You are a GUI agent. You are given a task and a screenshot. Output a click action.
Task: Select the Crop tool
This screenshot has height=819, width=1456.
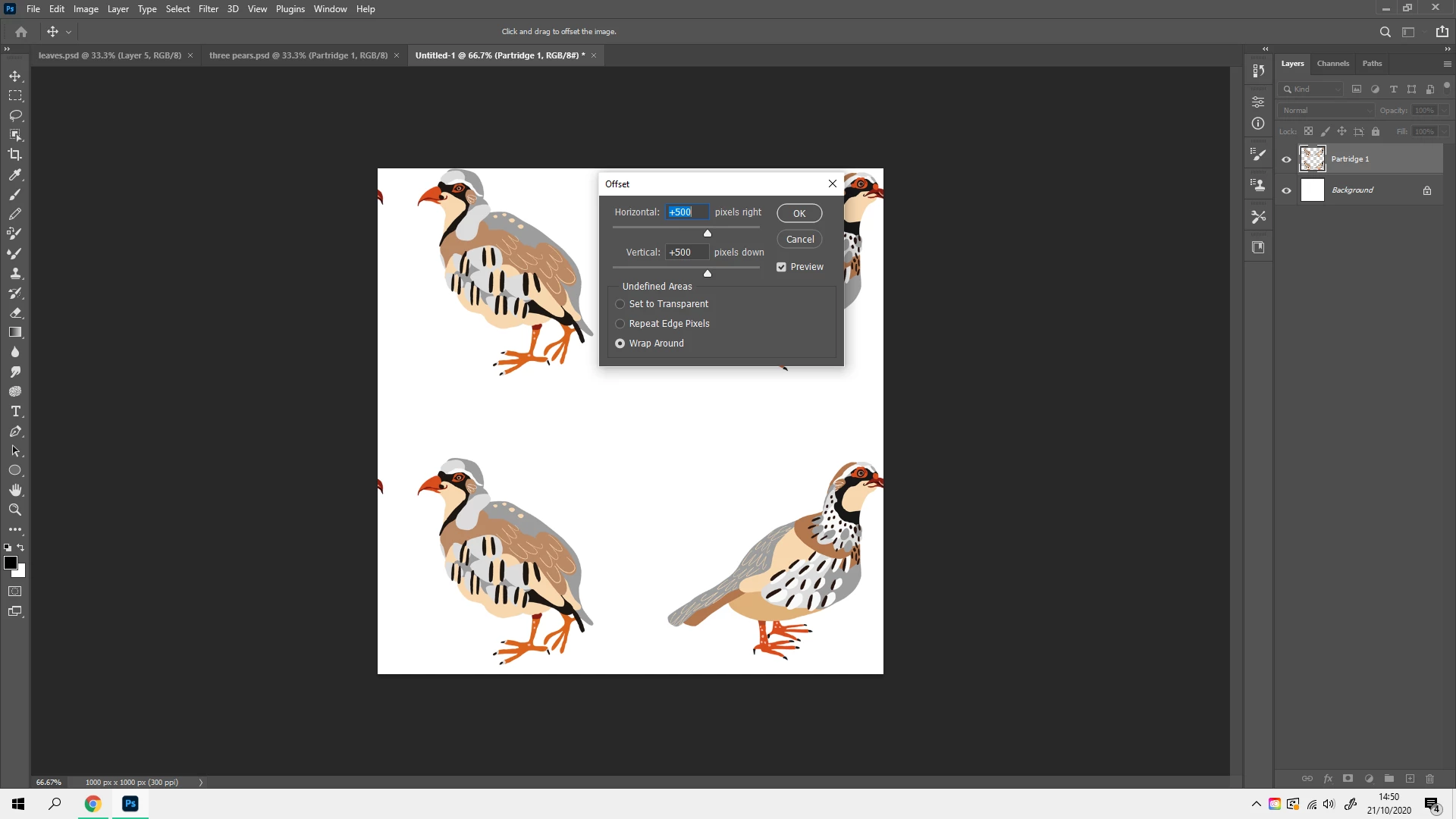(x=15, y=155)
